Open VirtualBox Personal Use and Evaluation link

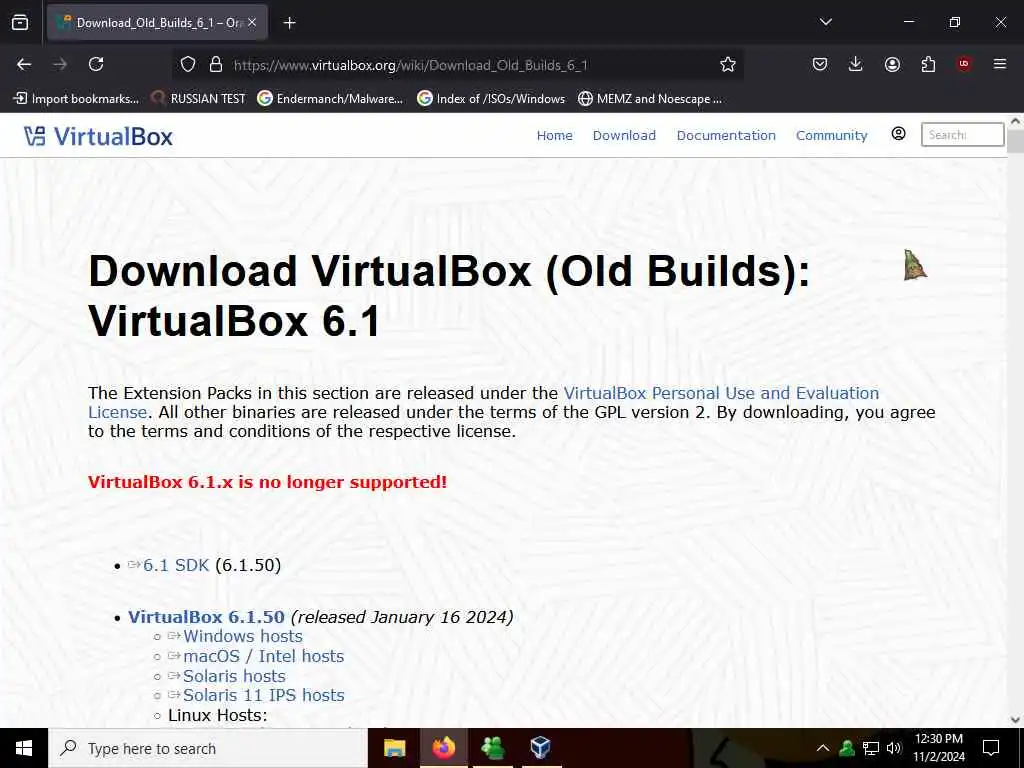click(x=721, y=393)
